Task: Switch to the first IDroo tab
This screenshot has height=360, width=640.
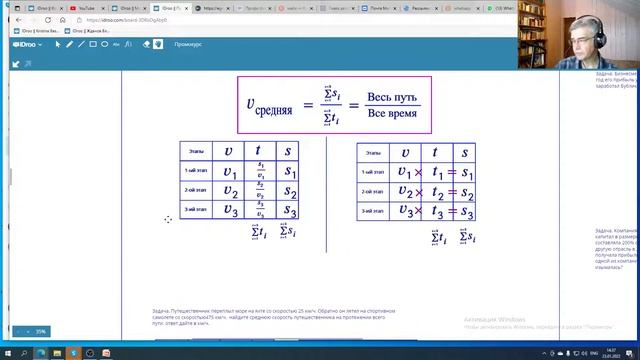Action: point(45,8)
